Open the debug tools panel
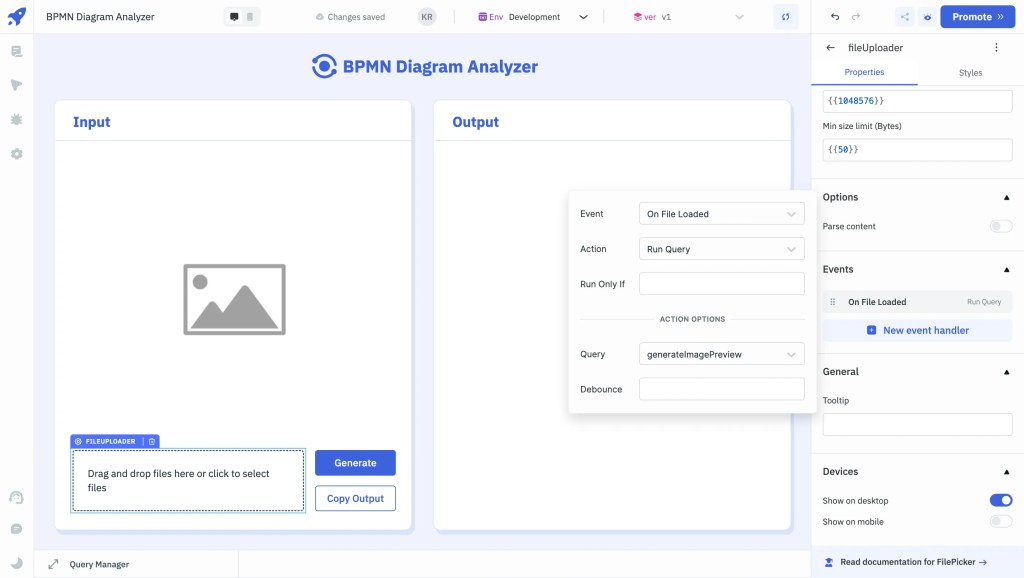 click(15, 119)
